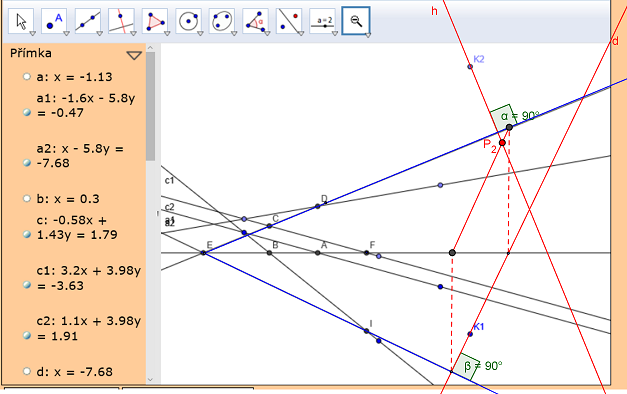Open the Angle tool submenu arrow
The width and height of the screenshot is (627, 394).
pos(268,34)
